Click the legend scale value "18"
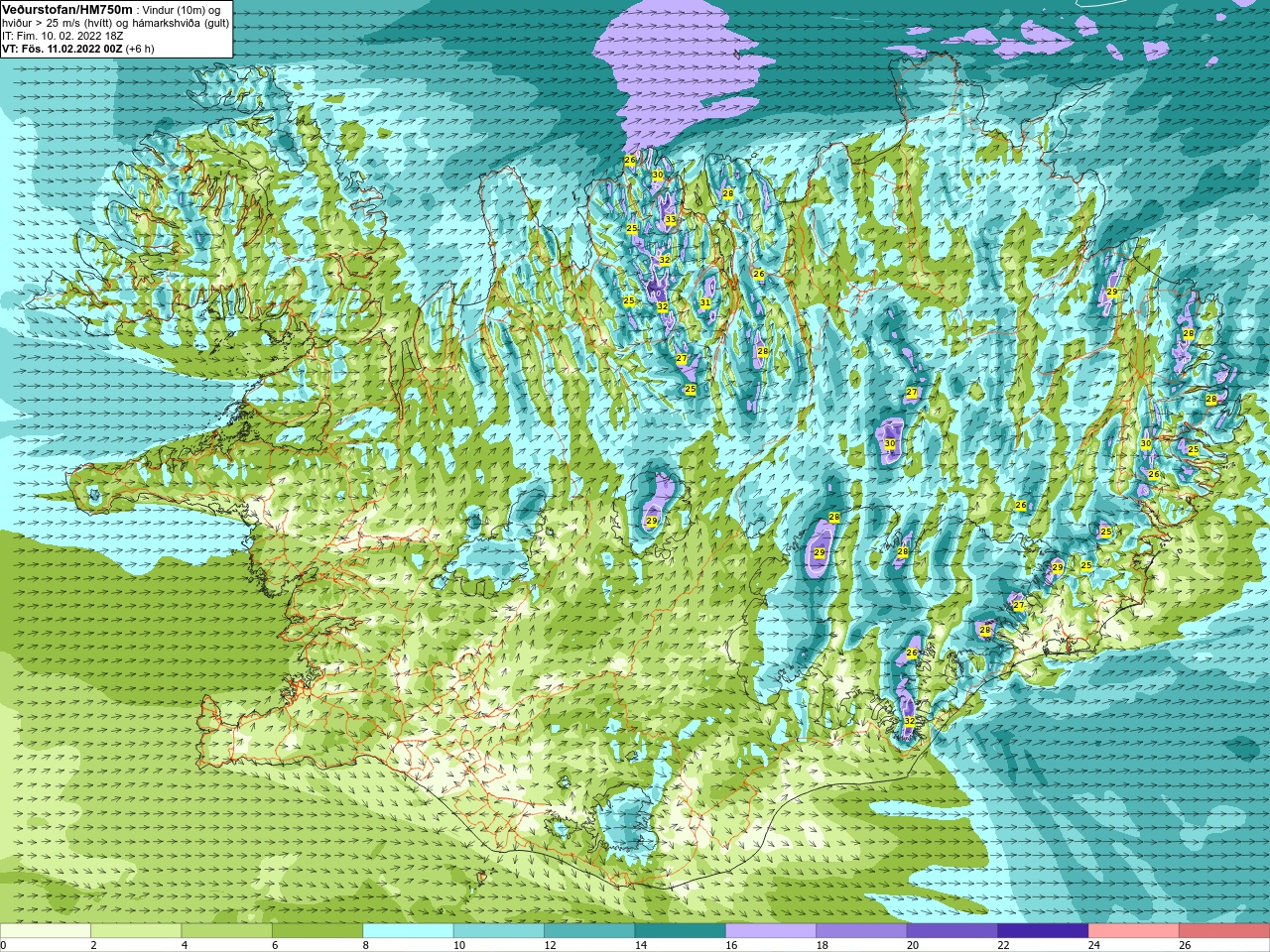 (x=823, y=945)
